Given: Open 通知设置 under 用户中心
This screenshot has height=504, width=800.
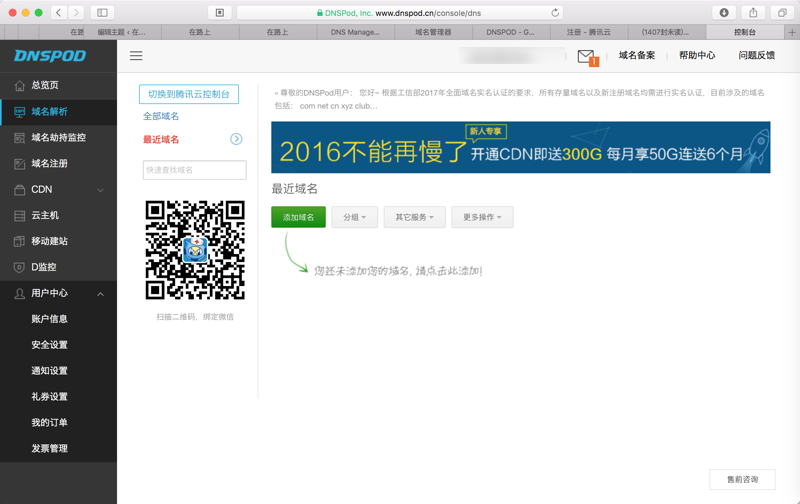Looking at the screenshot, I should pyautogui.click(x=49, y=371).
